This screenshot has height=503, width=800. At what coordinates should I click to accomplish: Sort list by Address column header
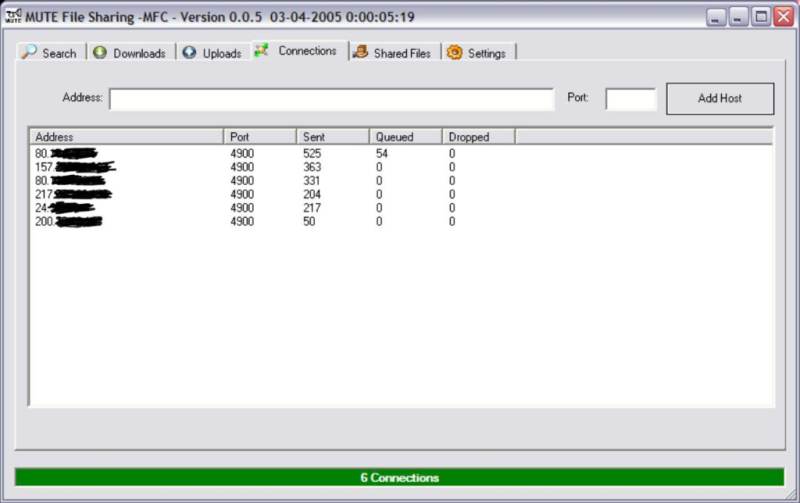click(x=126, y=137)
